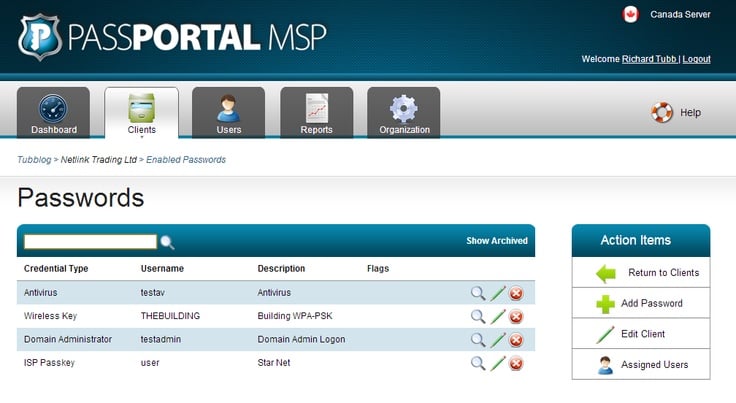Delete the Antivirus password entry
736x403 pixels.
pos(516,294)
